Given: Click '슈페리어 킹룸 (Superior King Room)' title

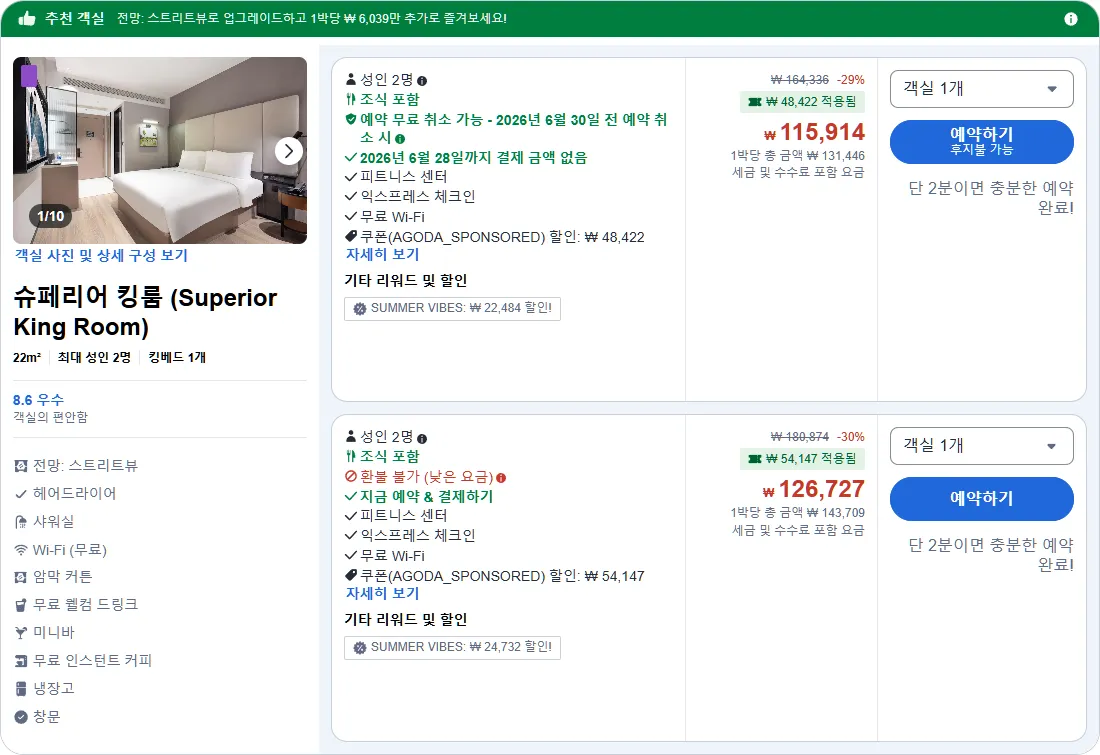Looking at the screenshot, I should click(145, 312).
